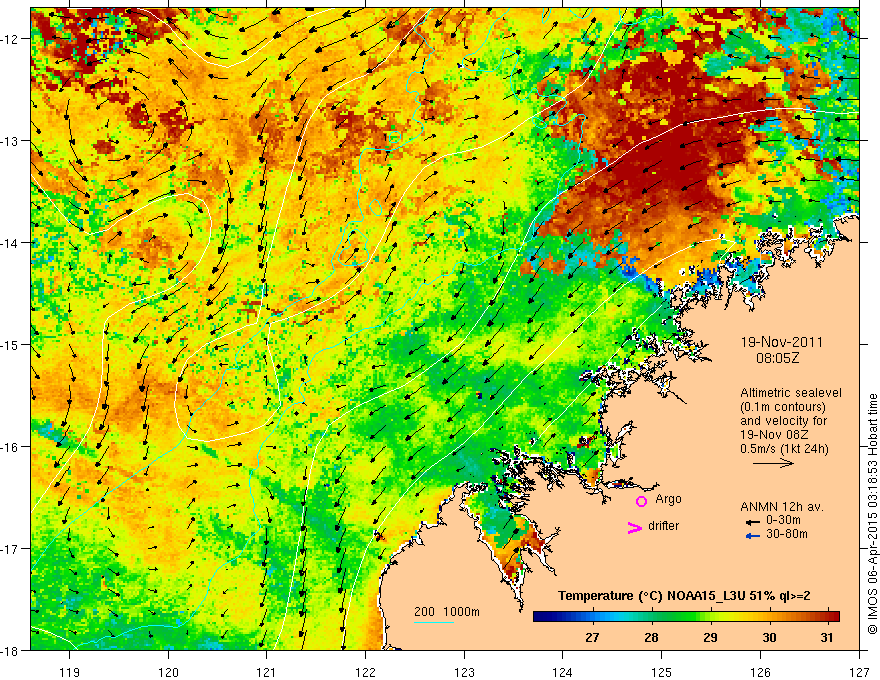Click the 'and velocity for' text line
The width and height of the screenshot is (880, 680).
click(783, 421)
